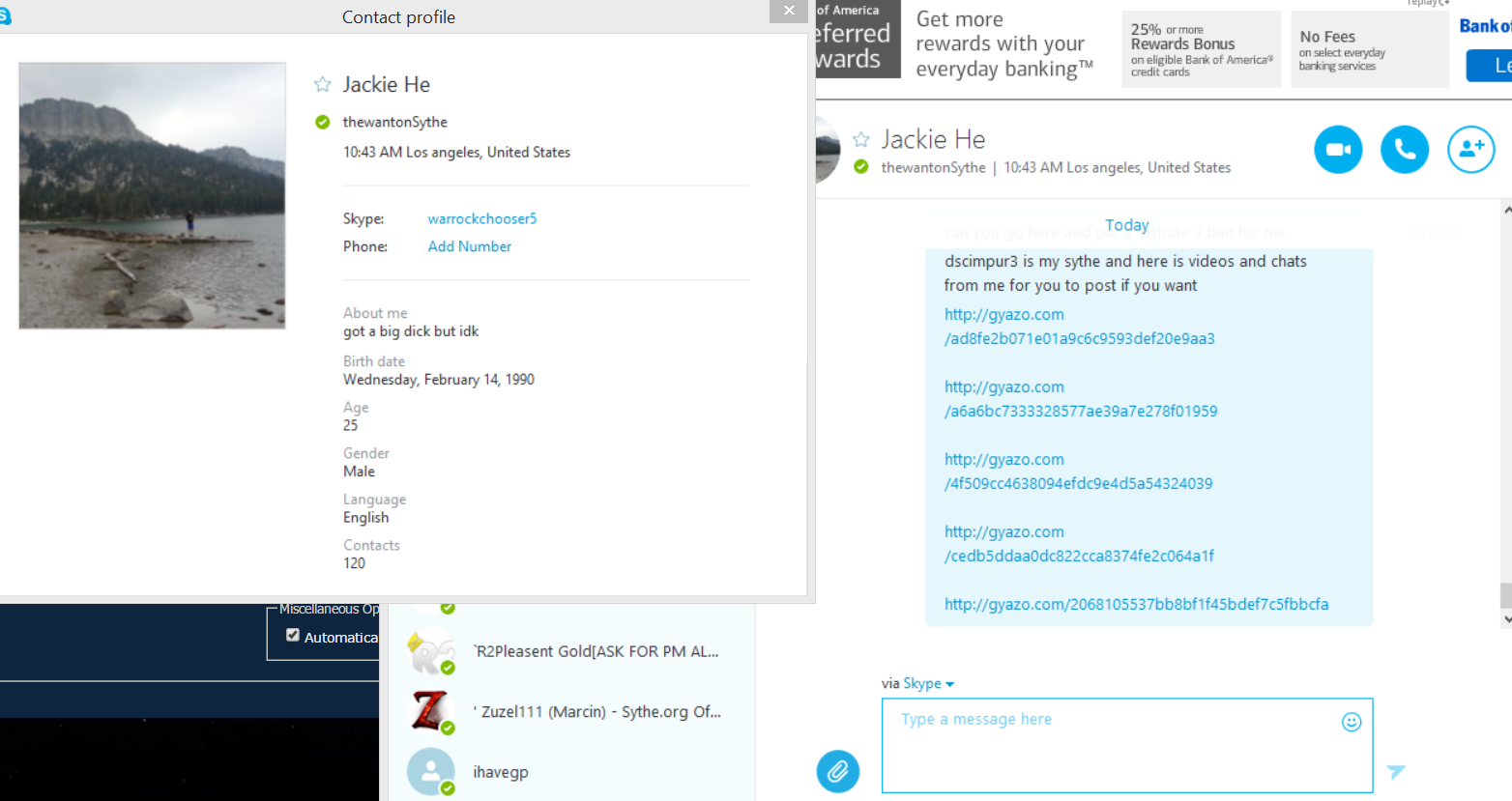Click the birth date value February 14, 1990

439,380
